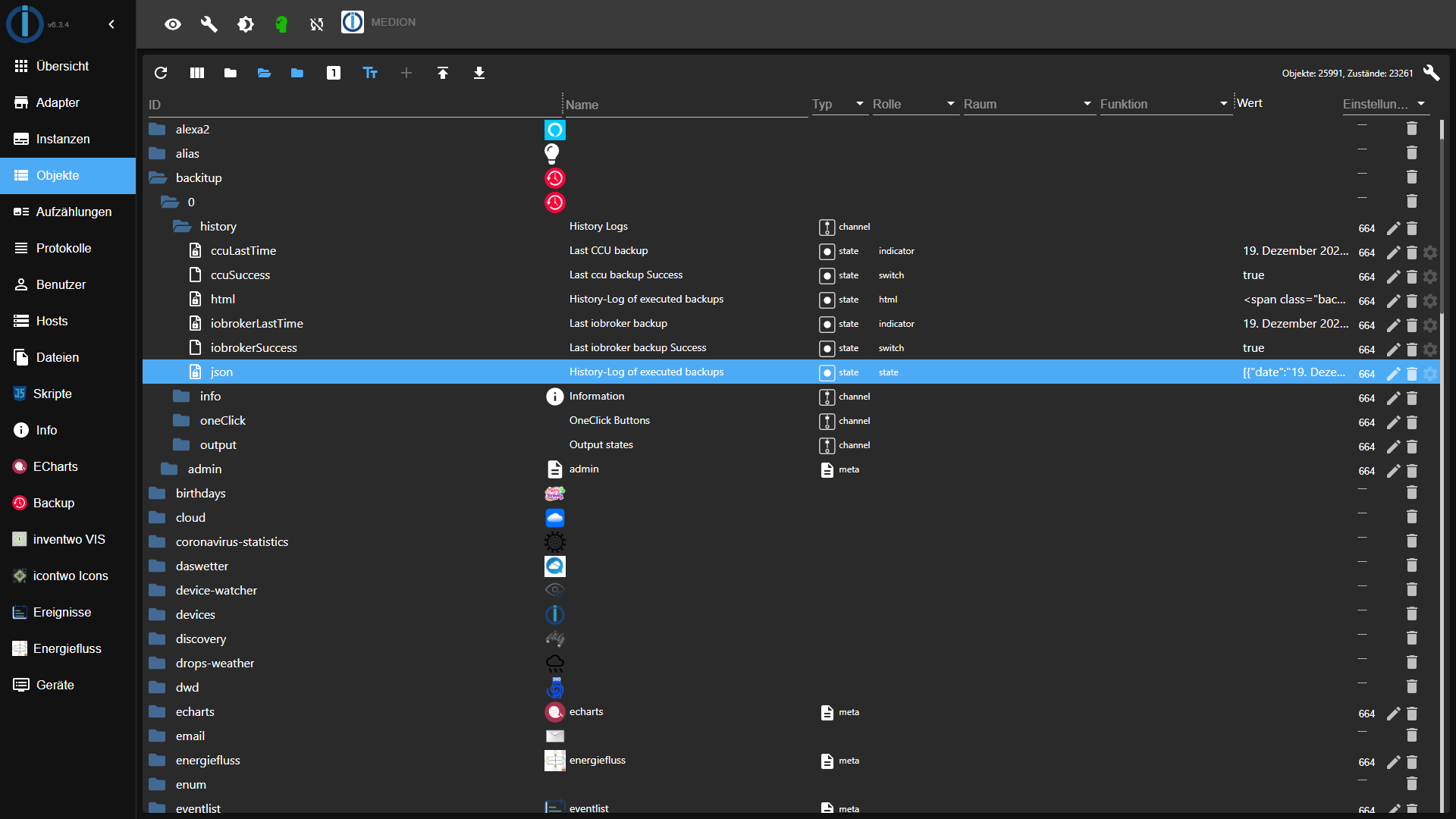Collapse the history folder
Screen dimensions: 1456x819
pyautogui.click(x=182, y=226)
